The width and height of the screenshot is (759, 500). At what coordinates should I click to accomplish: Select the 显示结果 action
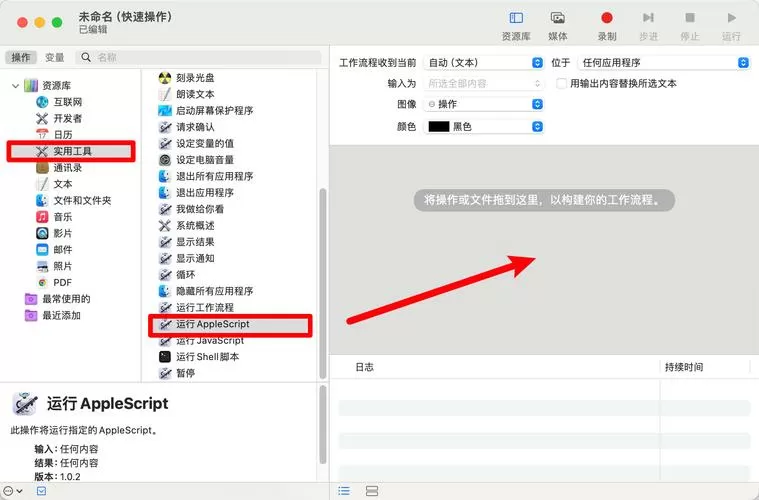(x=186, y=242)
